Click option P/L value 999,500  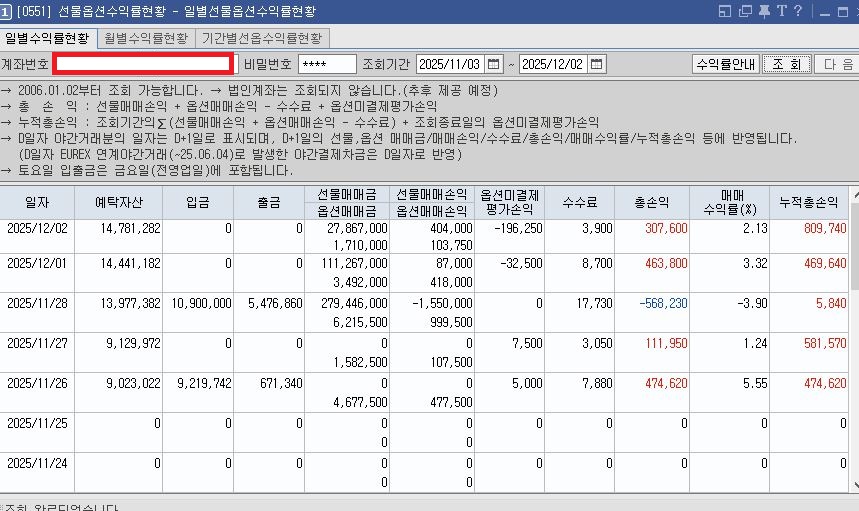pyautogui.click(x=451, y=323)
